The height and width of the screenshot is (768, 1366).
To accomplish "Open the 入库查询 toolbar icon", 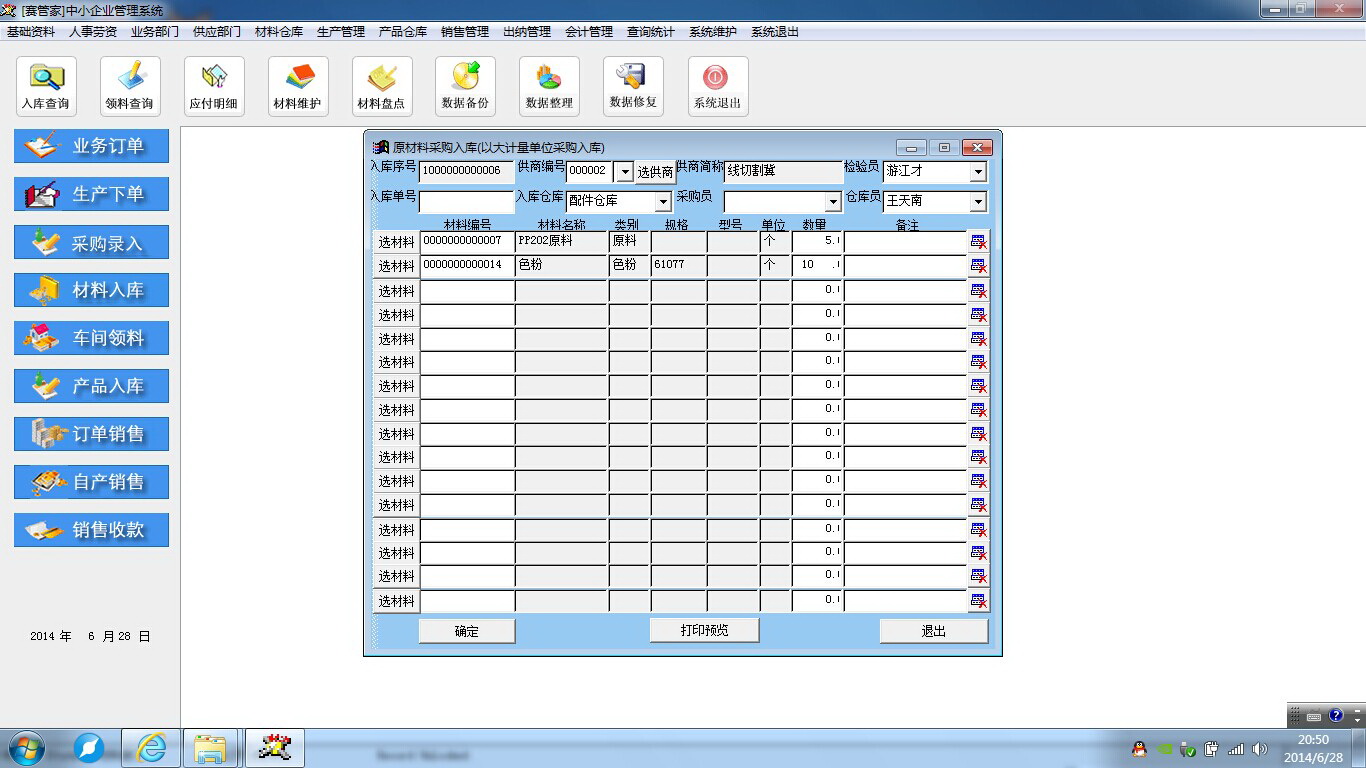I will click(x=46, y=86).
